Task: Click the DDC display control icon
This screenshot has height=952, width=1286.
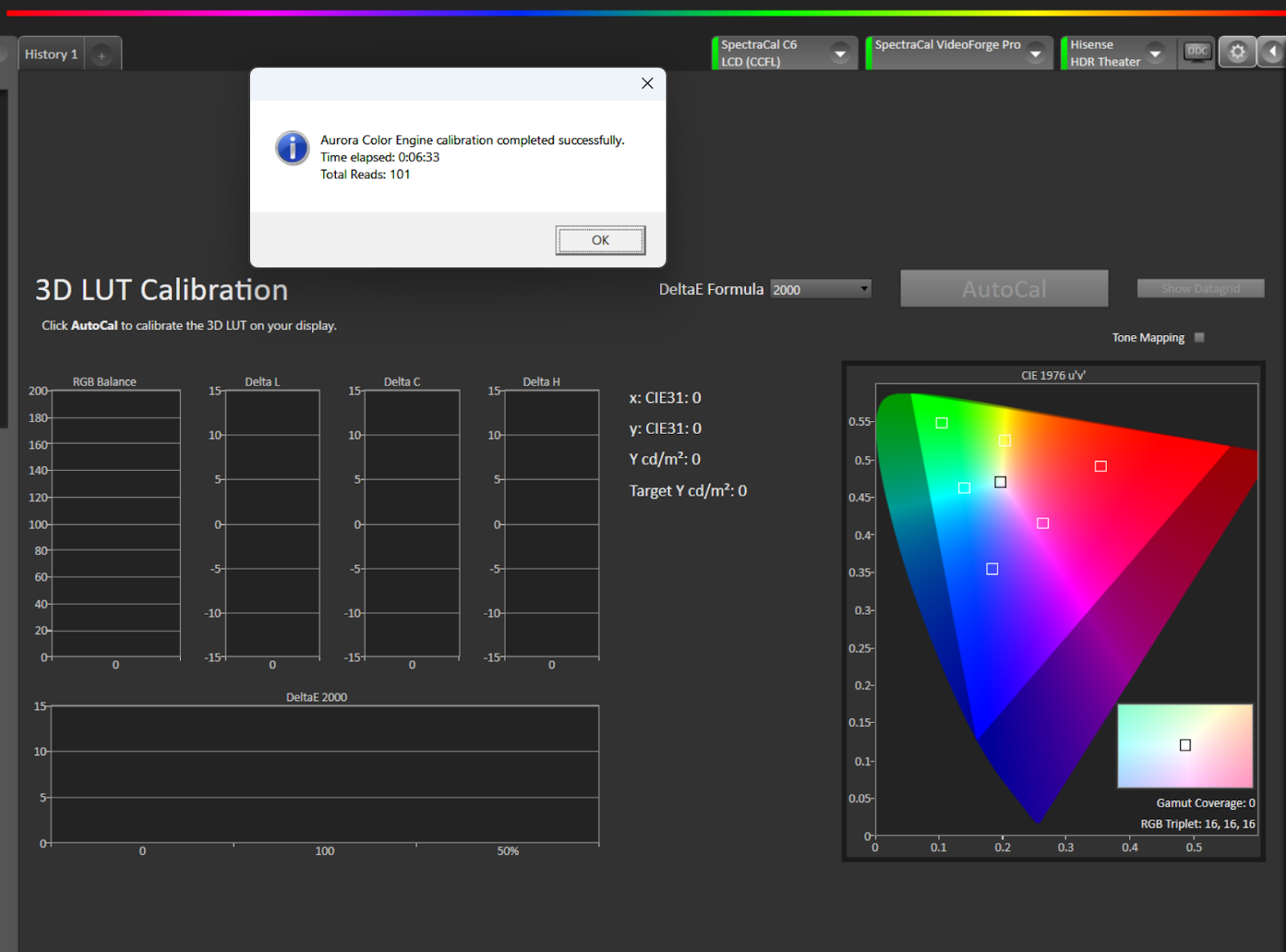Action: (1197, 53)
